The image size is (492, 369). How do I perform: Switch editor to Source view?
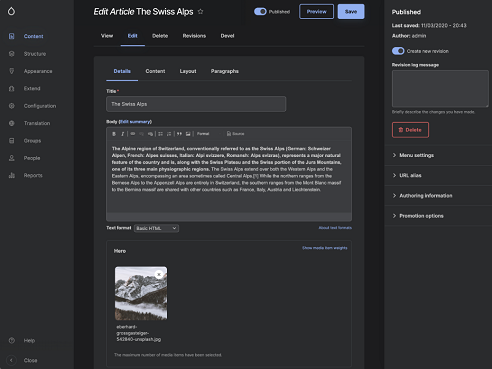(x=235, y=134)
